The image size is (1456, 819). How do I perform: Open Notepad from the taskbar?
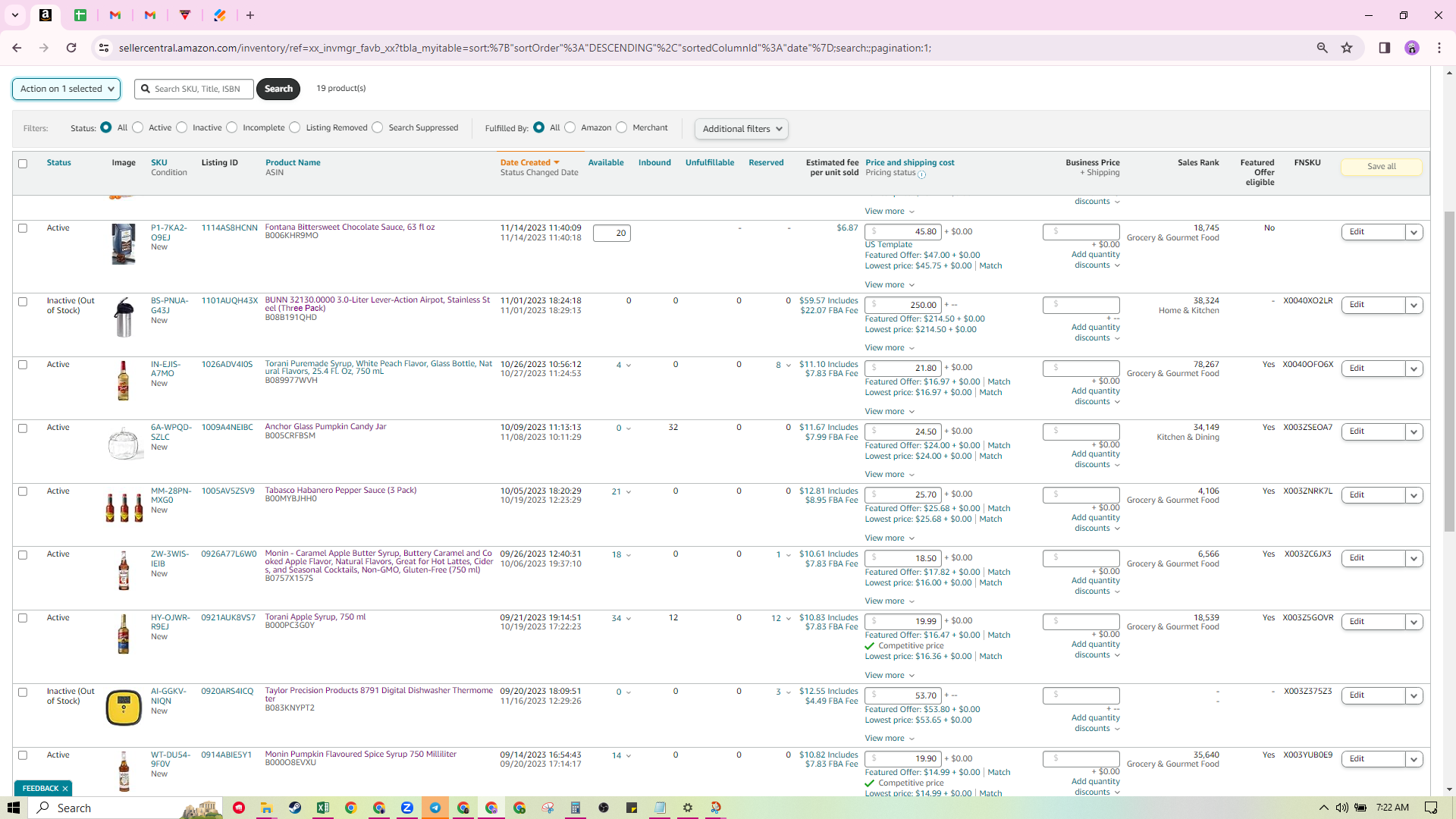(660, 808)
